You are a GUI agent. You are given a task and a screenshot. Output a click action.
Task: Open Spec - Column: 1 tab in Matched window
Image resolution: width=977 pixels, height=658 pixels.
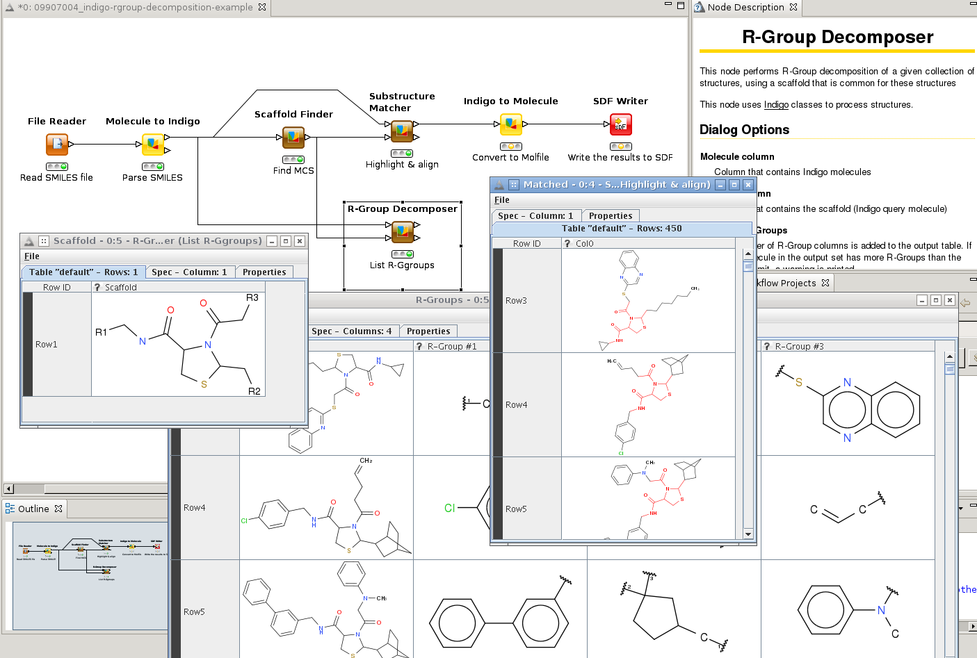[535, 215]
